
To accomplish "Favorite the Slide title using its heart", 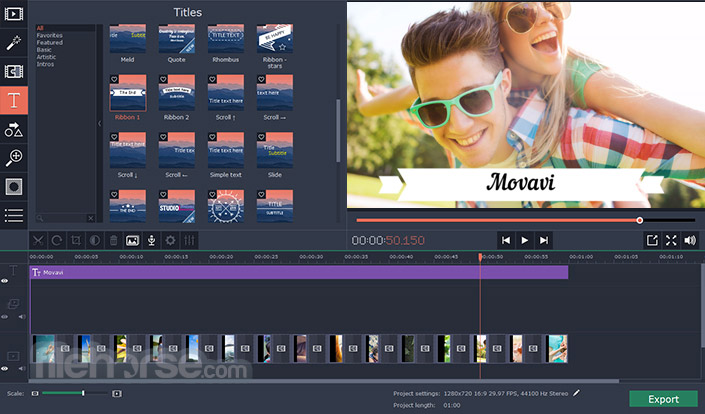I will pos(261,137).
